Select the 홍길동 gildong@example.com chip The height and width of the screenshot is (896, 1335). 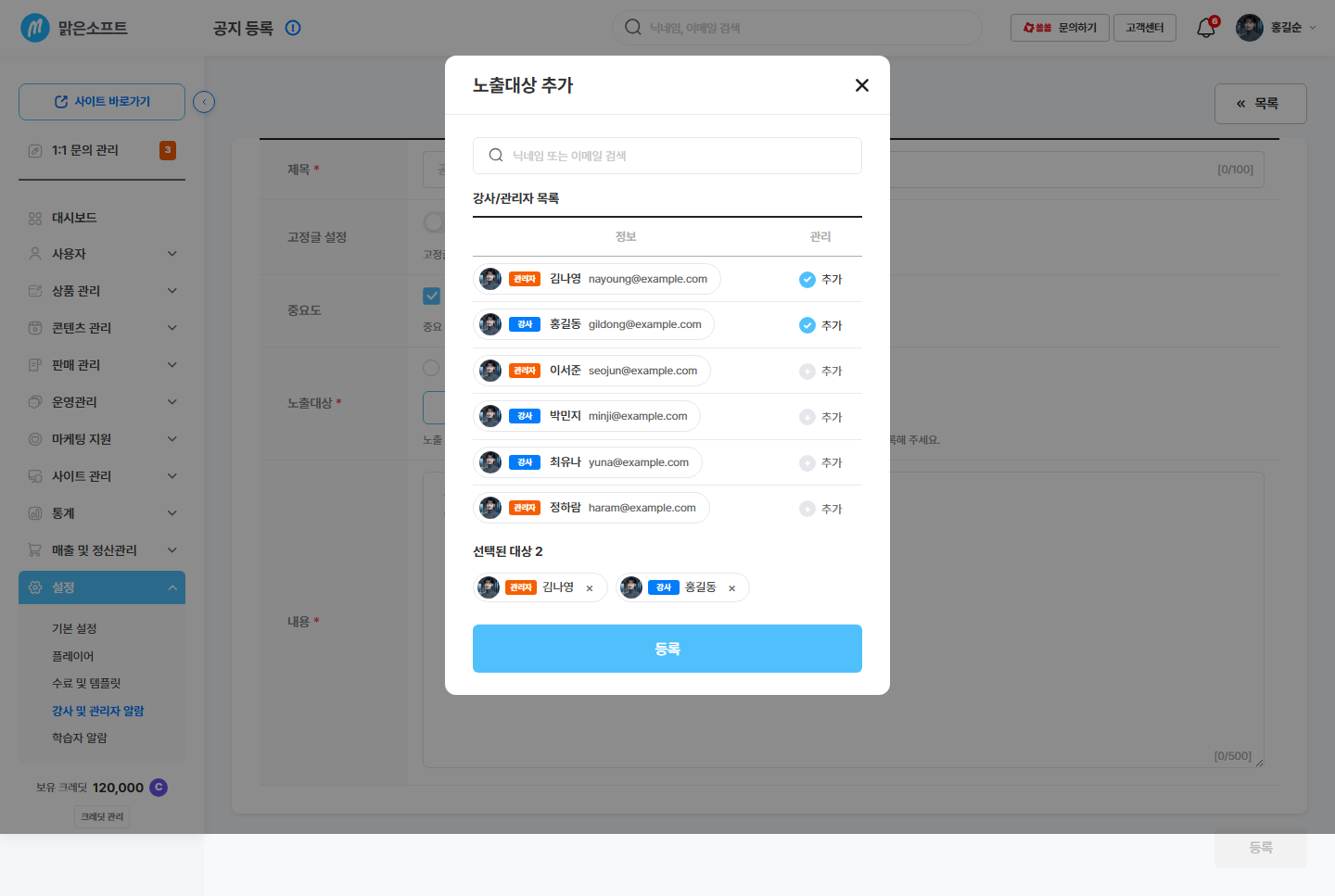click(x=593, y=324)
